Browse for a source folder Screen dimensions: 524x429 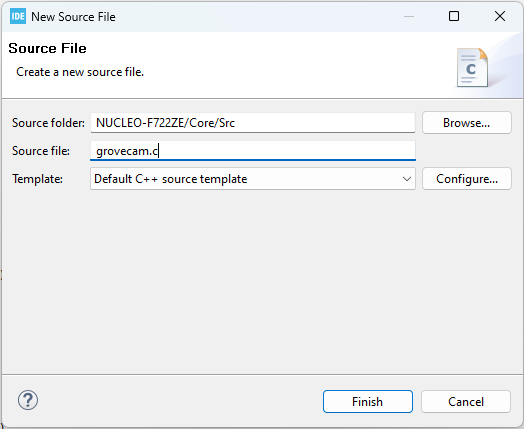click(467, 123)
